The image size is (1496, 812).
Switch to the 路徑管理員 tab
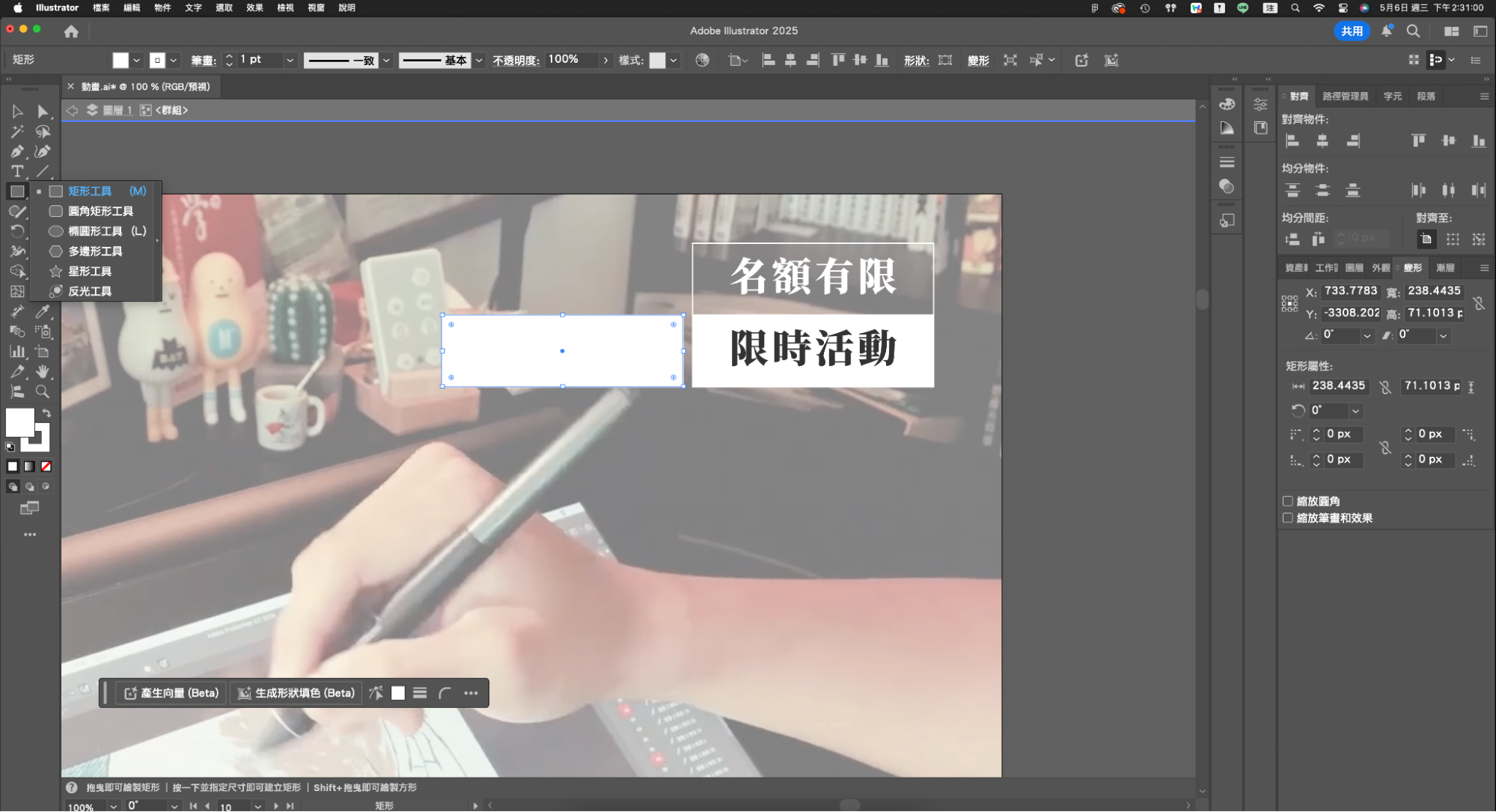coord(1345,97)
